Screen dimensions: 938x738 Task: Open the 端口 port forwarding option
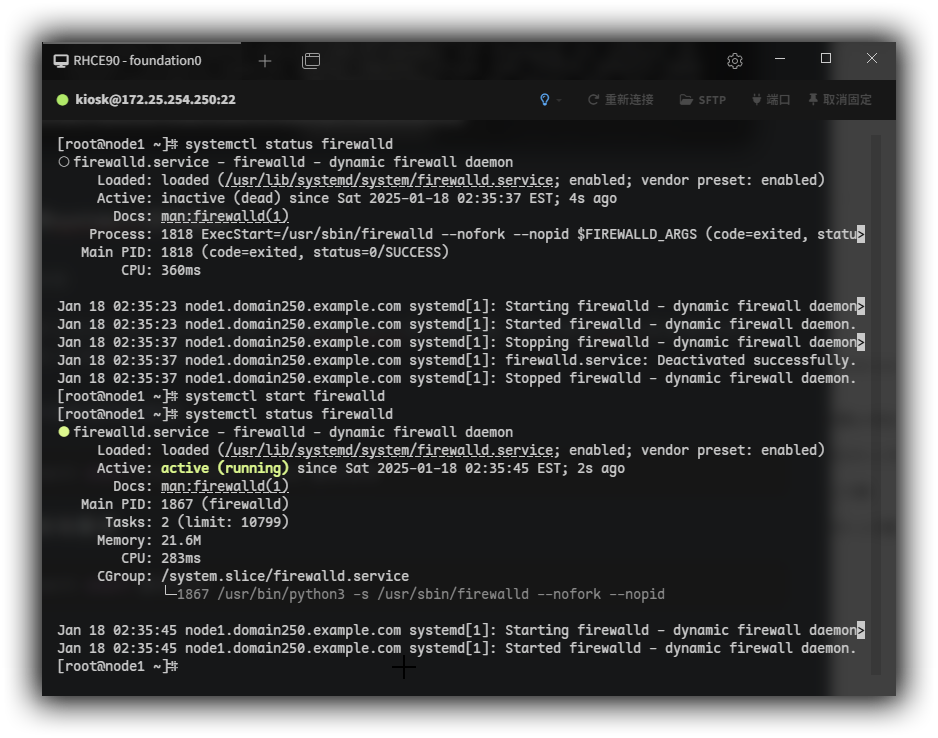click(770, 100)
